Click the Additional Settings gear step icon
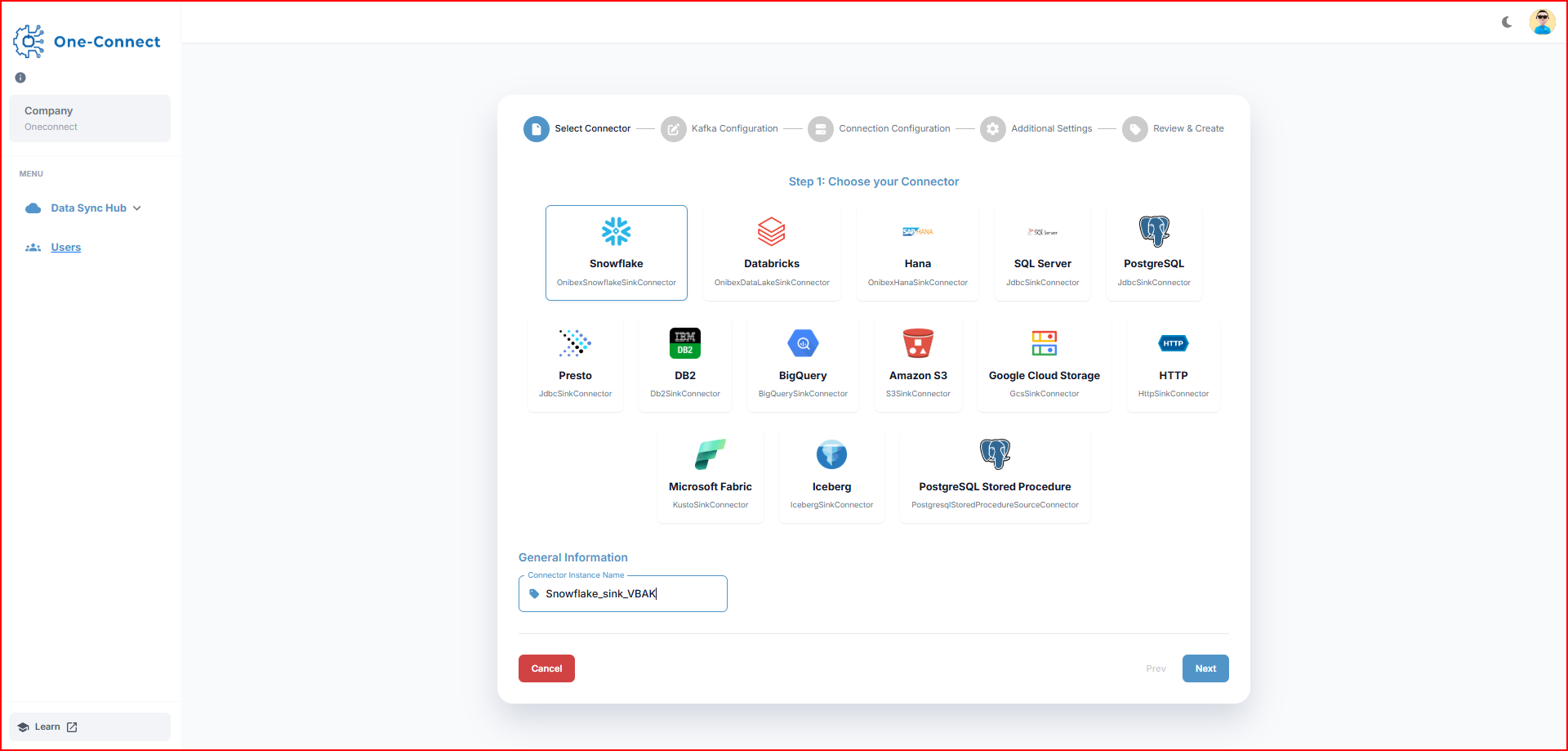Image resolution: width=1568 pixels, height=751 pixels. 993,129
